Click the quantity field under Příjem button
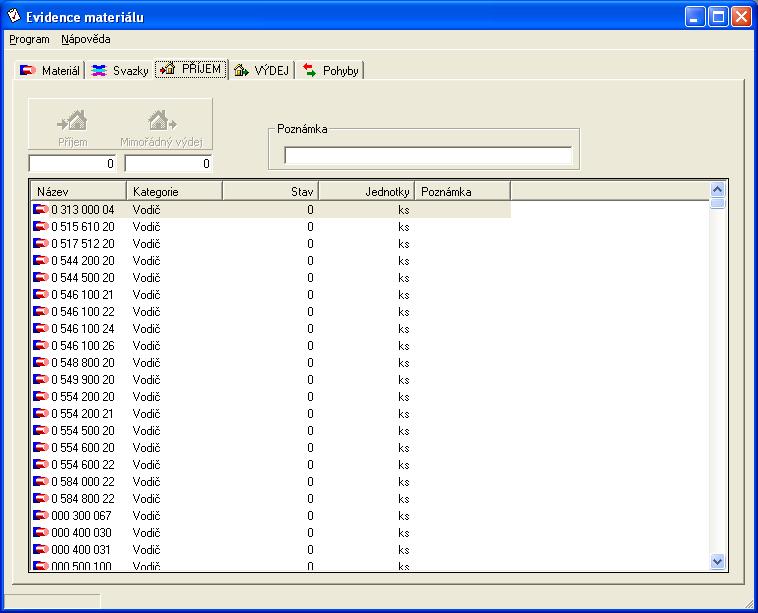758x613 pixels. click(x=73, y=163)
